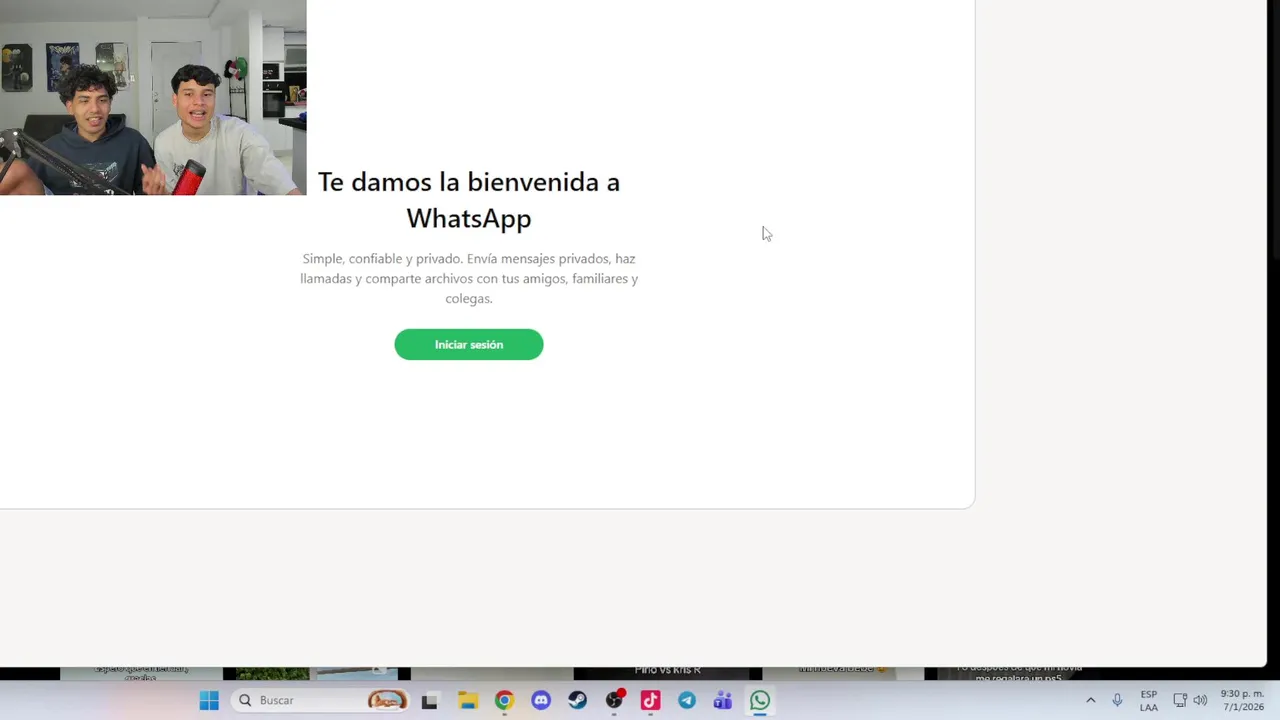Open Telegram from the taskbar
1280x720 pixels.
[x=687, y=700]
